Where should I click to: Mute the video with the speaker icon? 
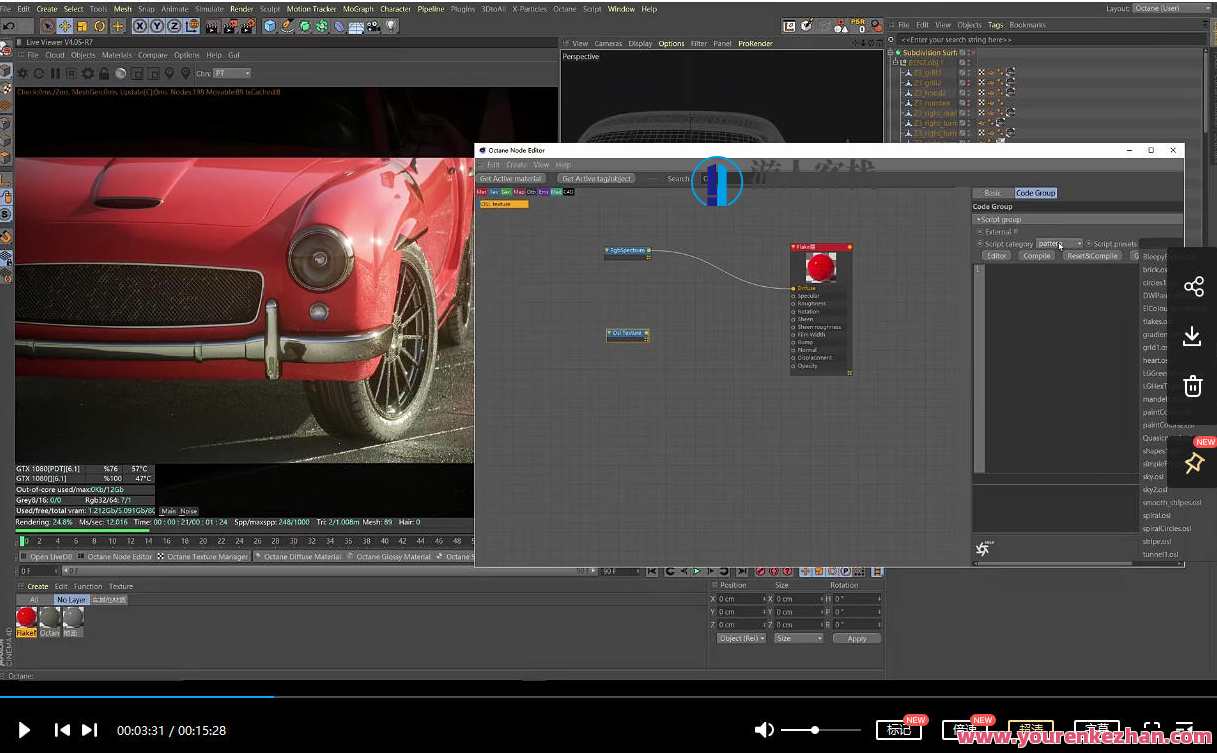(764, 731)
